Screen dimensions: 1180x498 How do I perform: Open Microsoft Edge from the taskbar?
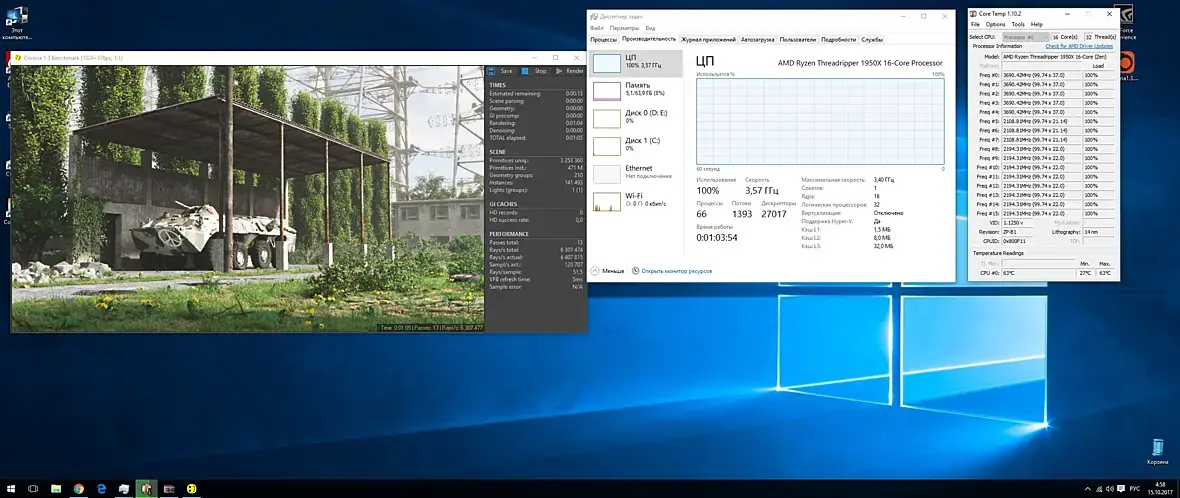point(101,489)
